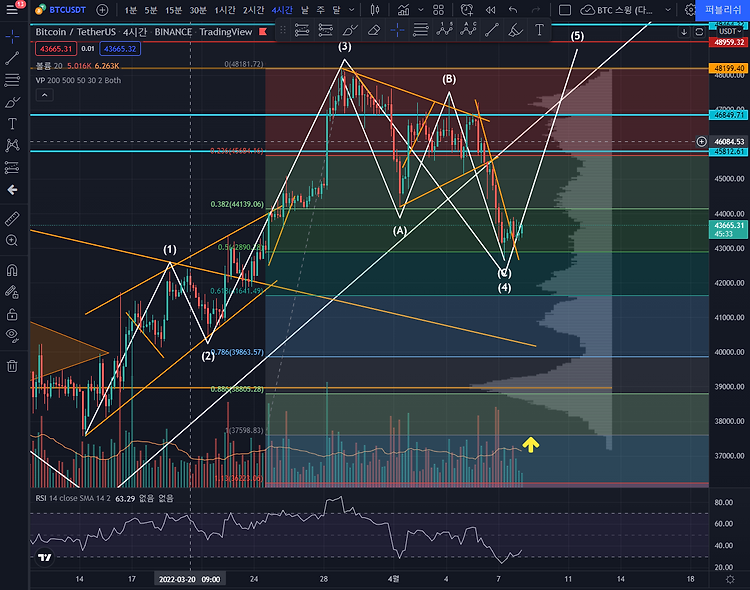
Task: Select the zoom in tool
Action: (x=12, y=240)
